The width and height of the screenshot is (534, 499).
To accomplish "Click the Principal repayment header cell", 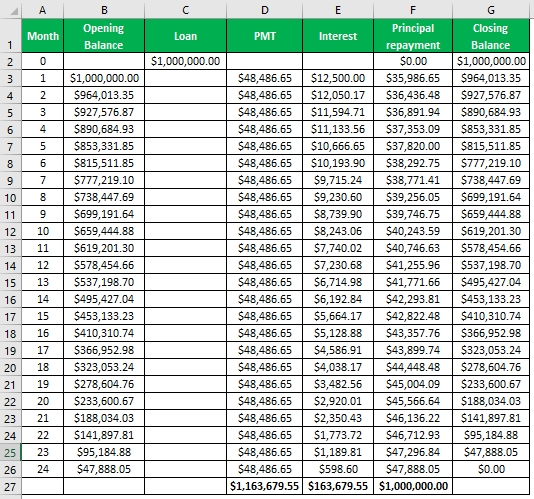I will 413,36.
